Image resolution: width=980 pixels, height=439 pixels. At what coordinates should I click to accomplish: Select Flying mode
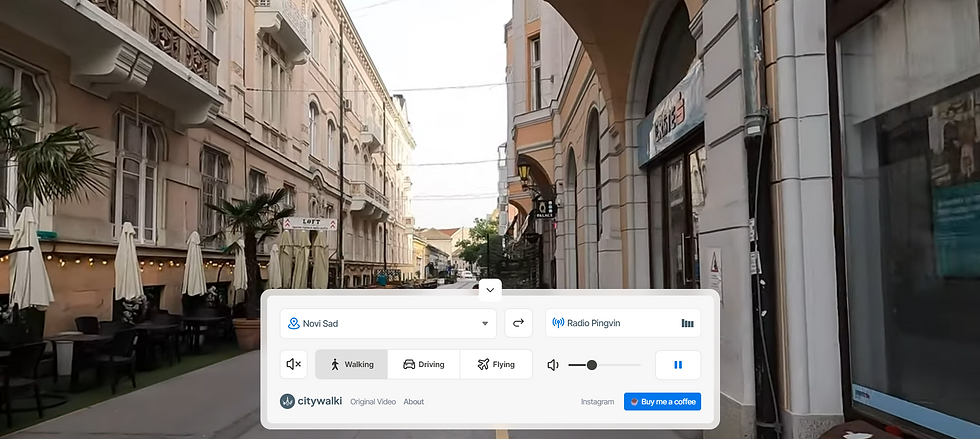click(496, 364)
